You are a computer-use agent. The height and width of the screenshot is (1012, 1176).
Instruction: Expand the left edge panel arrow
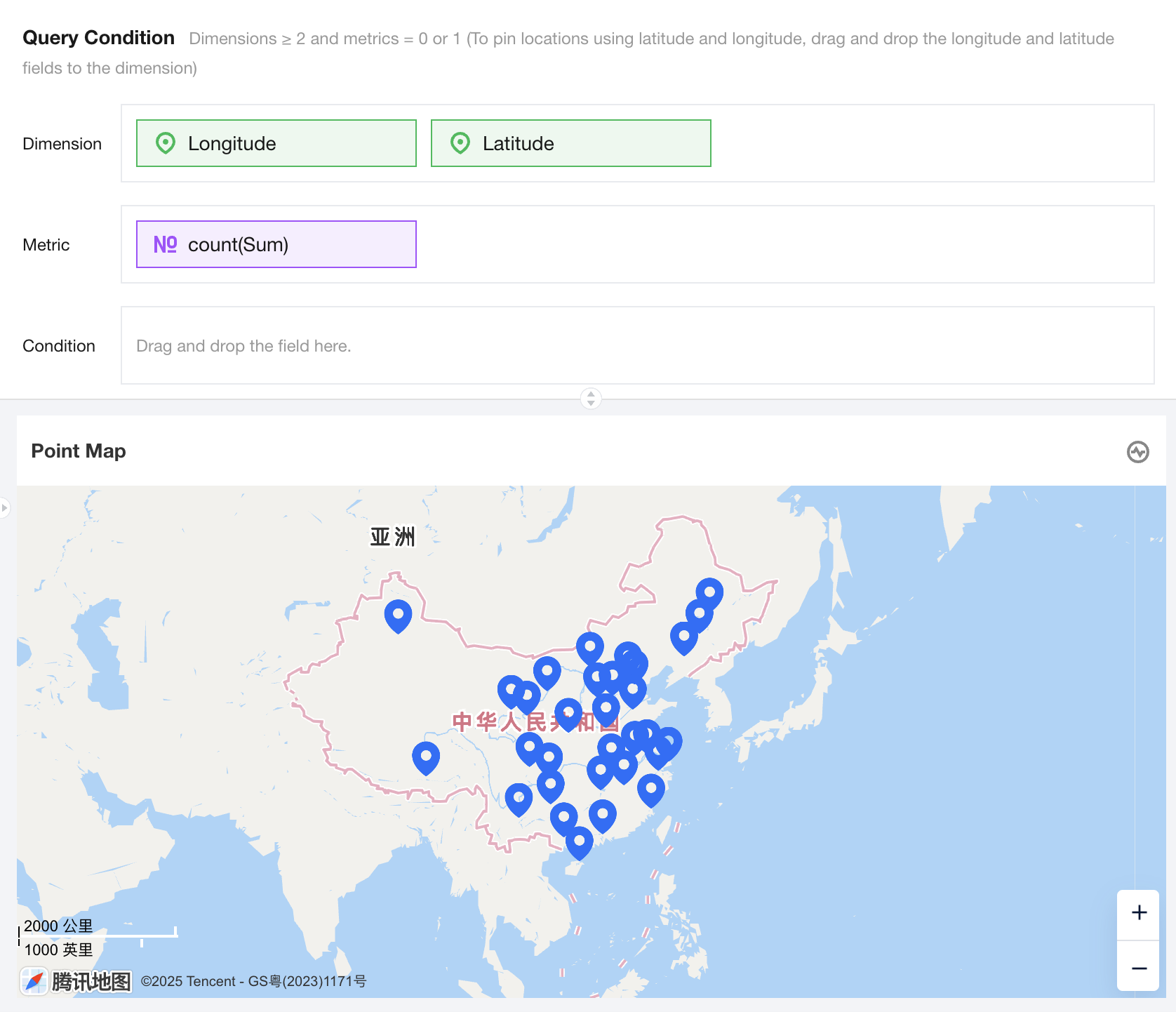click(x=4, y=507)
